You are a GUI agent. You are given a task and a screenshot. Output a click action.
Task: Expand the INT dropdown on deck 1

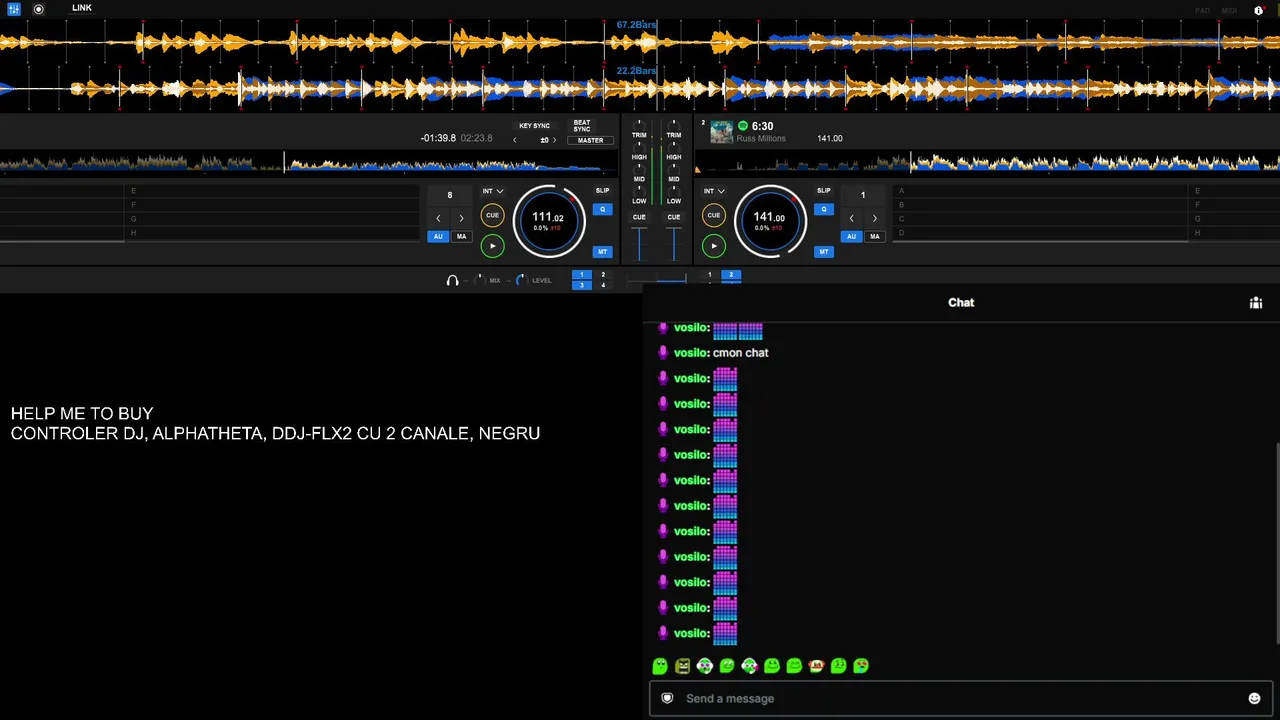(492, 191)
